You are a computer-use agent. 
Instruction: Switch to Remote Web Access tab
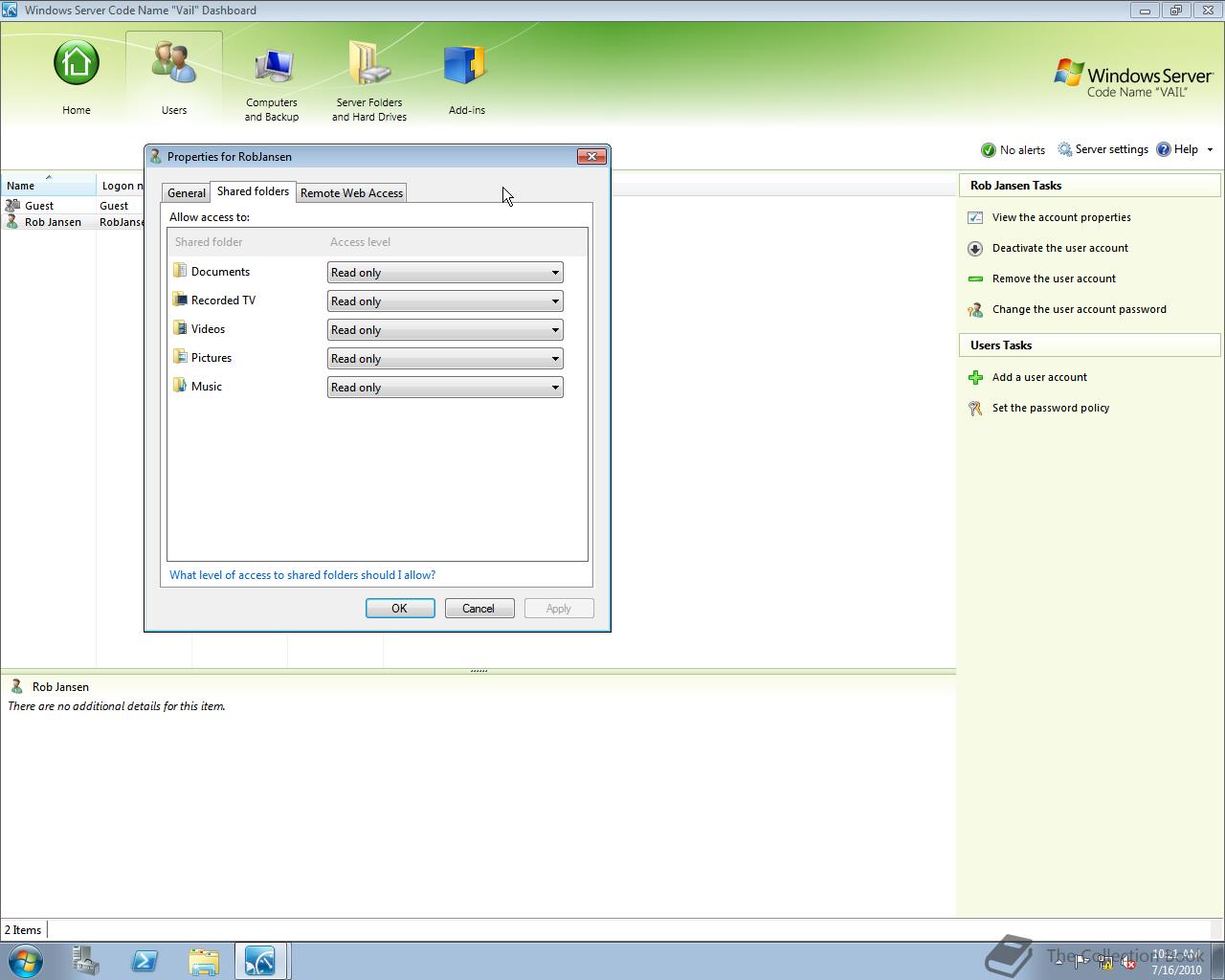coord(351,192)
